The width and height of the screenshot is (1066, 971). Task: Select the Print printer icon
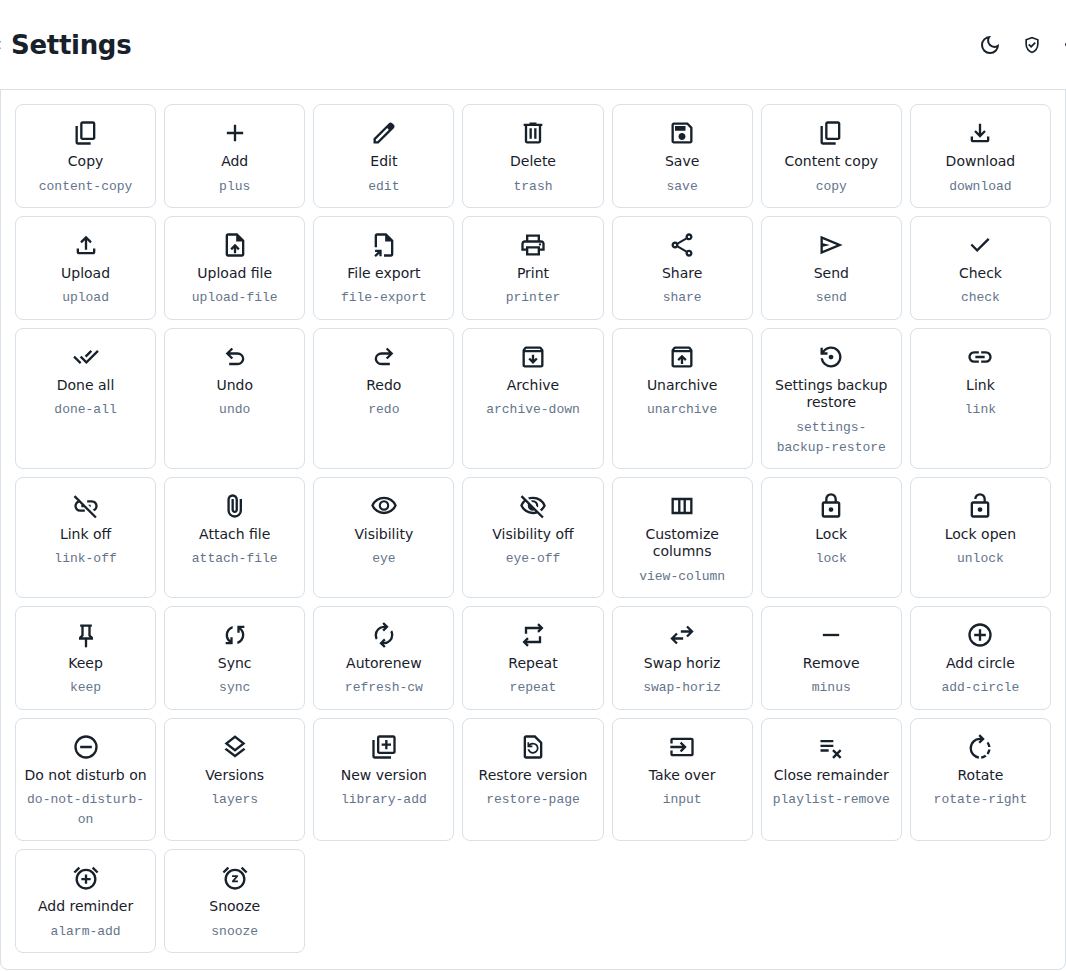pyautogui.click(x=532, y=245)
